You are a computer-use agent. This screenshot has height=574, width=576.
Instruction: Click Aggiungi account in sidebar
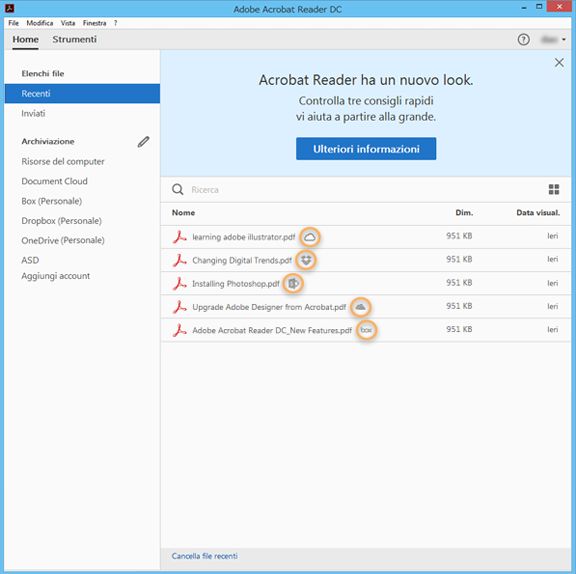pyautogui.click(x=55, y=276)
